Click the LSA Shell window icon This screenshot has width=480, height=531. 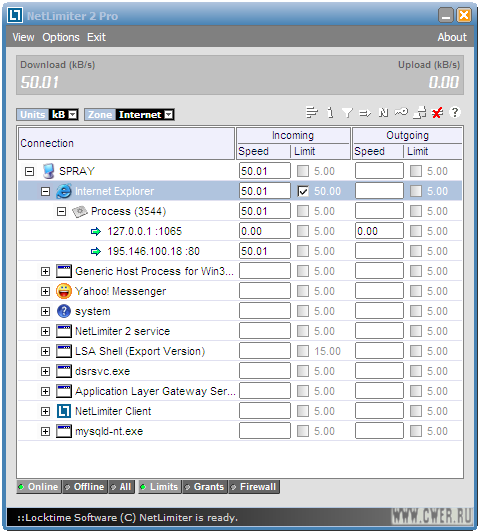tap(64, 351)
